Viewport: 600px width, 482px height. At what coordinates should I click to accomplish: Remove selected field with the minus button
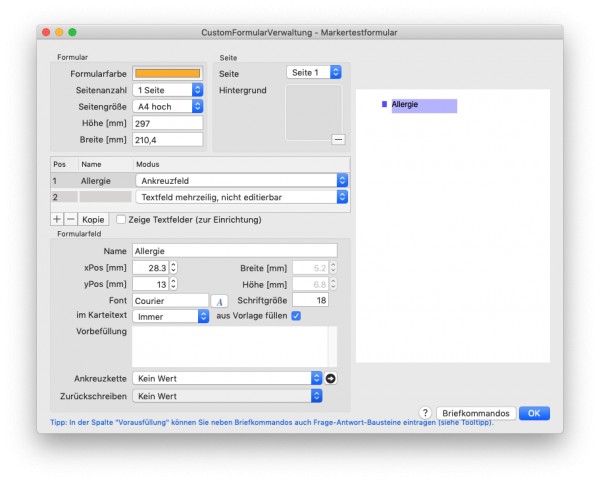[70, 219]
